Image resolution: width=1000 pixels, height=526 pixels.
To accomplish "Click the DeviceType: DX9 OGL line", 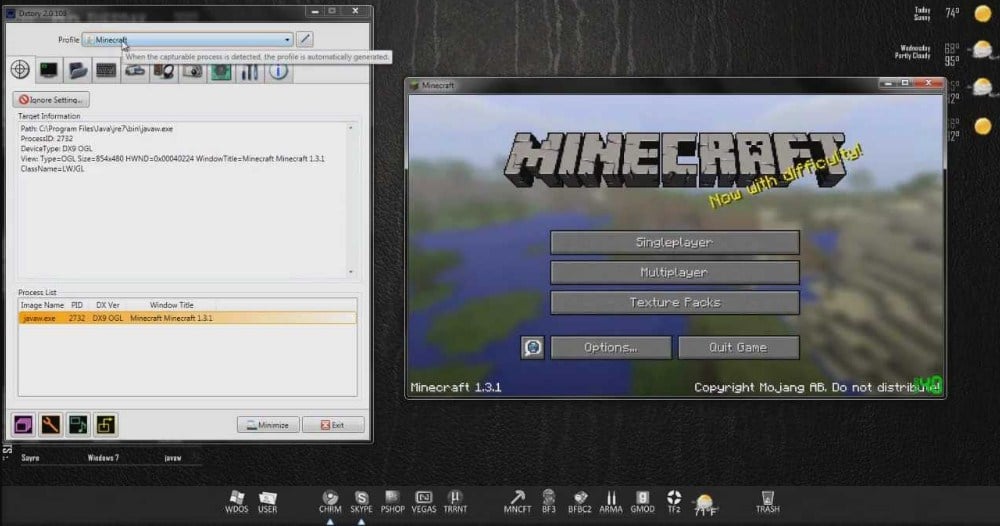I will pyautogui.click(x=56, y=149).
